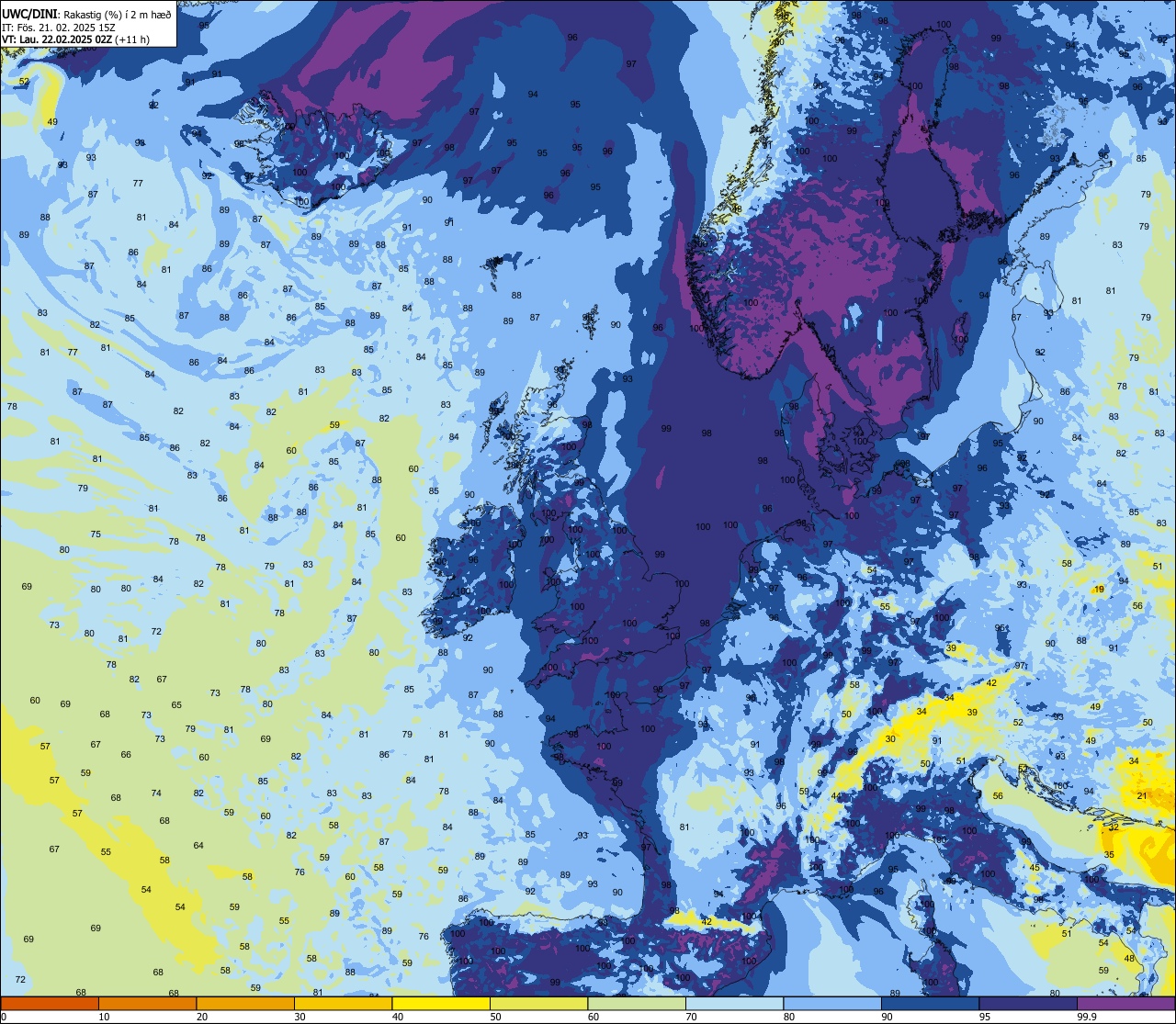This screenshot has height=1024, width=1176.
Task: Click the 0–10 dark orange legend swatch
Action: tap(50, 1003)
